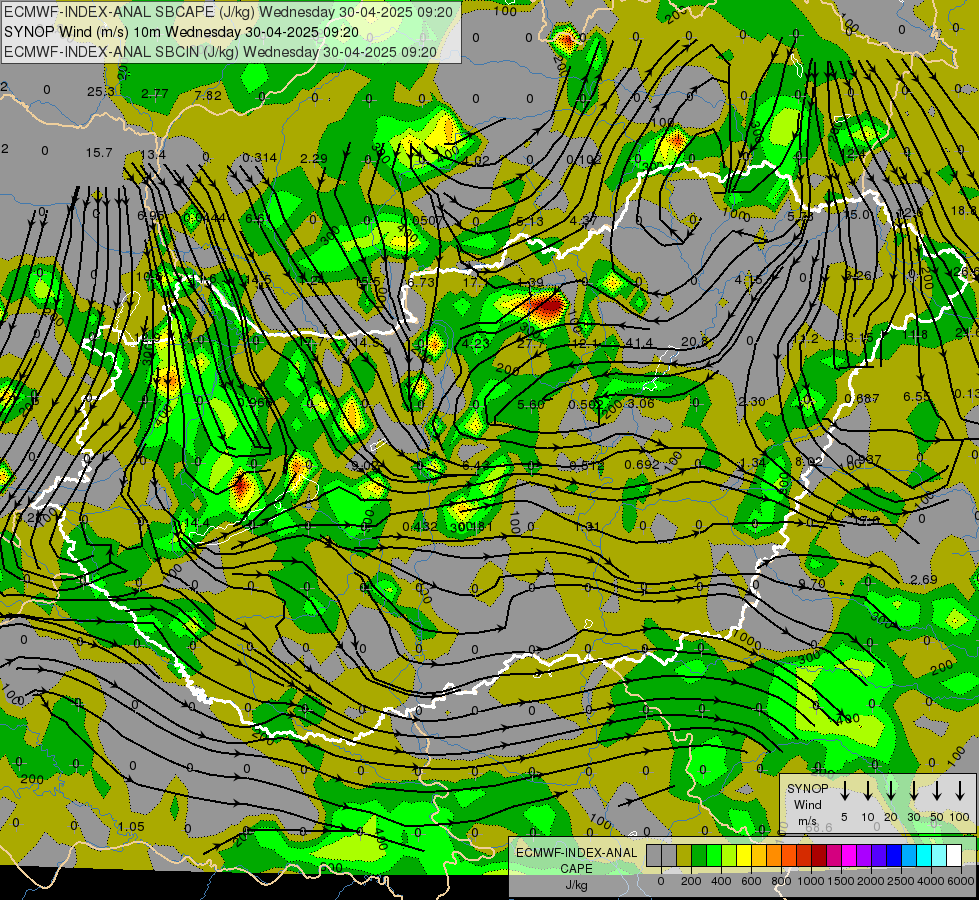Image resolution: width=979 pixels, height=900 pixels.
Task: Pick the yellow swatch in CAPE legend
Action: click(x=744, y=856)
